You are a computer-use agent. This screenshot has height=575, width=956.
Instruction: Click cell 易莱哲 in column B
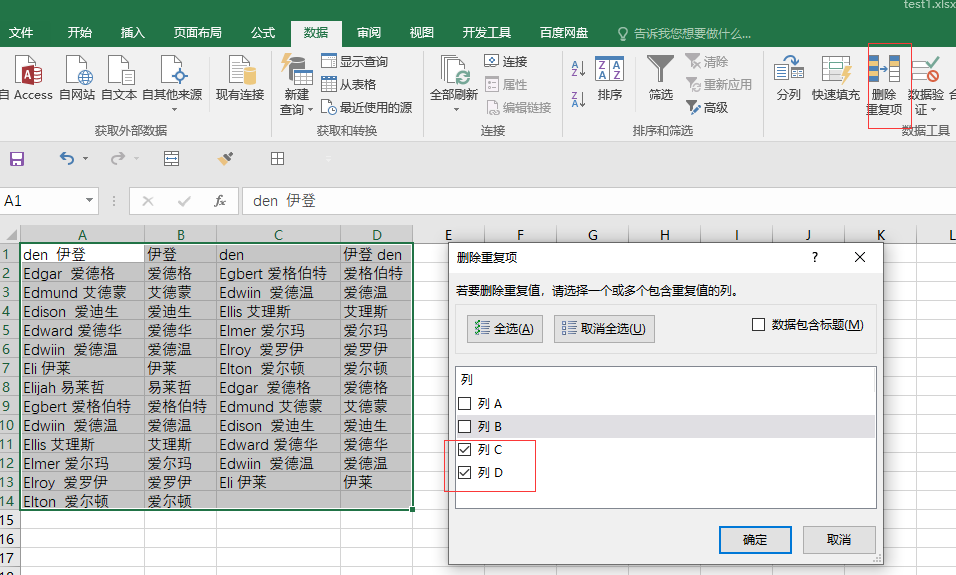point(180,387)
